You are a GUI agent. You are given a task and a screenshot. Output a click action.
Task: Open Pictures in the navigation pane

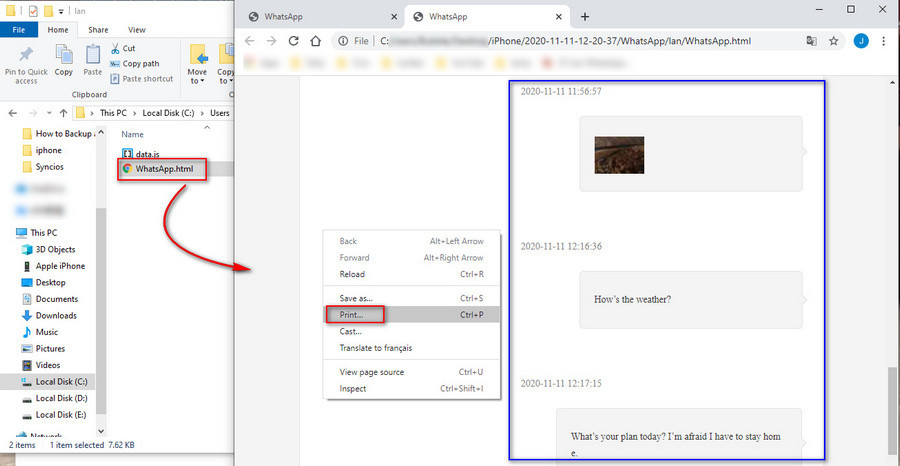click(x=44, y=349)
